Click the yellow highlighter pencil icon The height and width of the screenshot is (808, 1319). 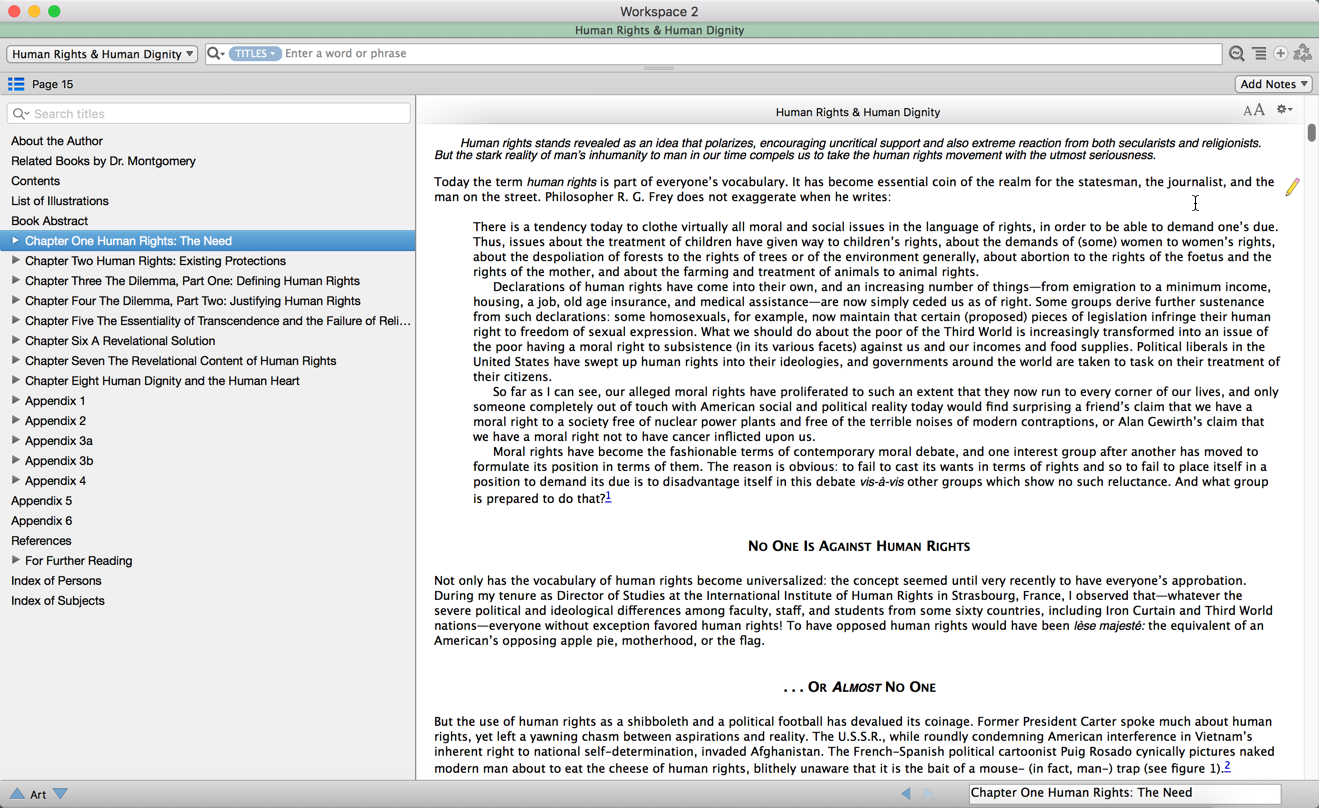[x=1292, y=187]
